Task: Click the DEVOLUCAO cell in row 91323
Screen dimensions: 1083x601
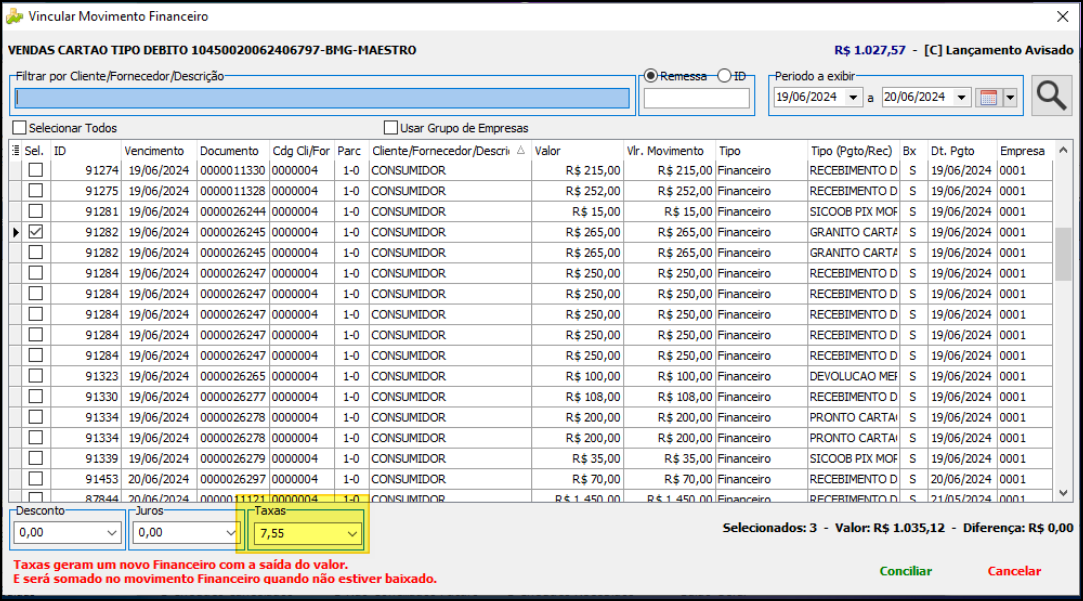Action: (x=853, y=376)
